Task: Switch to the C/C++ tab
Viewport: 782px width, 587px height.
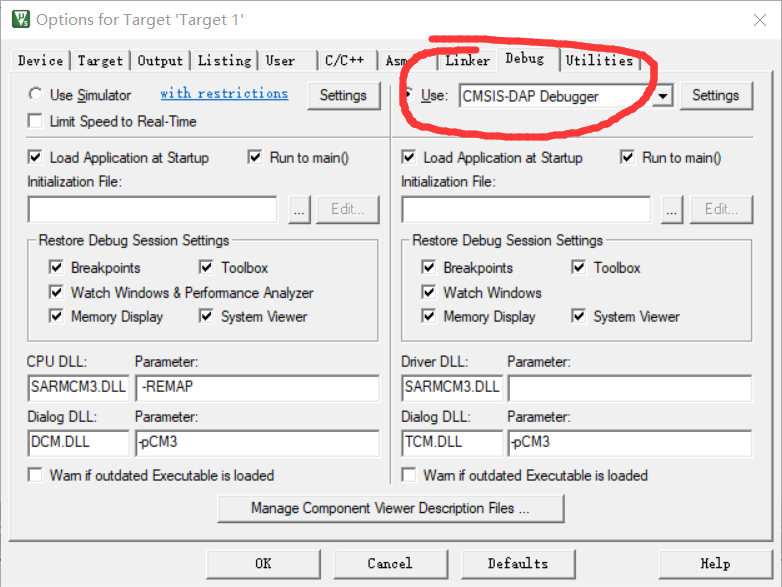Action: pos(347,60)
